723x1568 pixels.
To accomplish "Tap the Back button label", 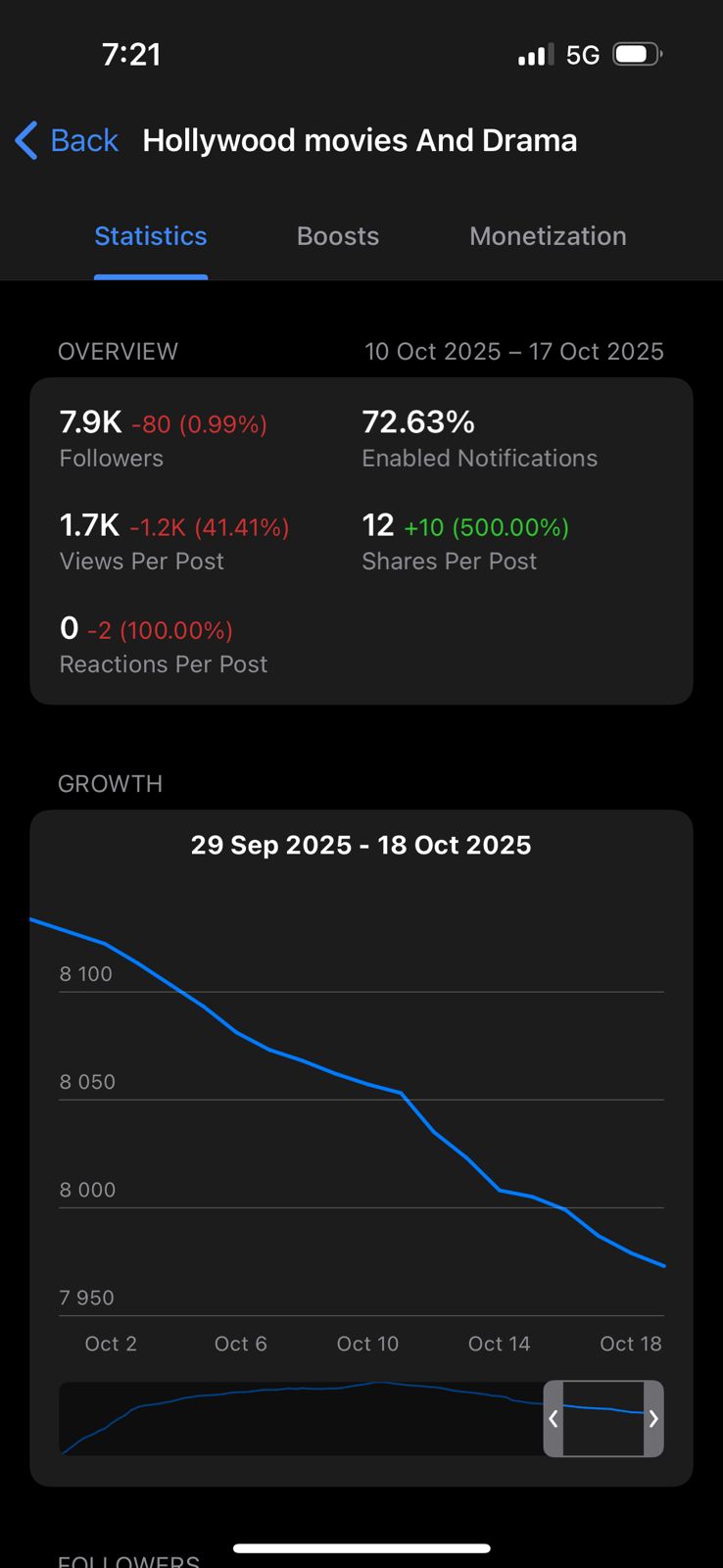I will pos(84,140).
